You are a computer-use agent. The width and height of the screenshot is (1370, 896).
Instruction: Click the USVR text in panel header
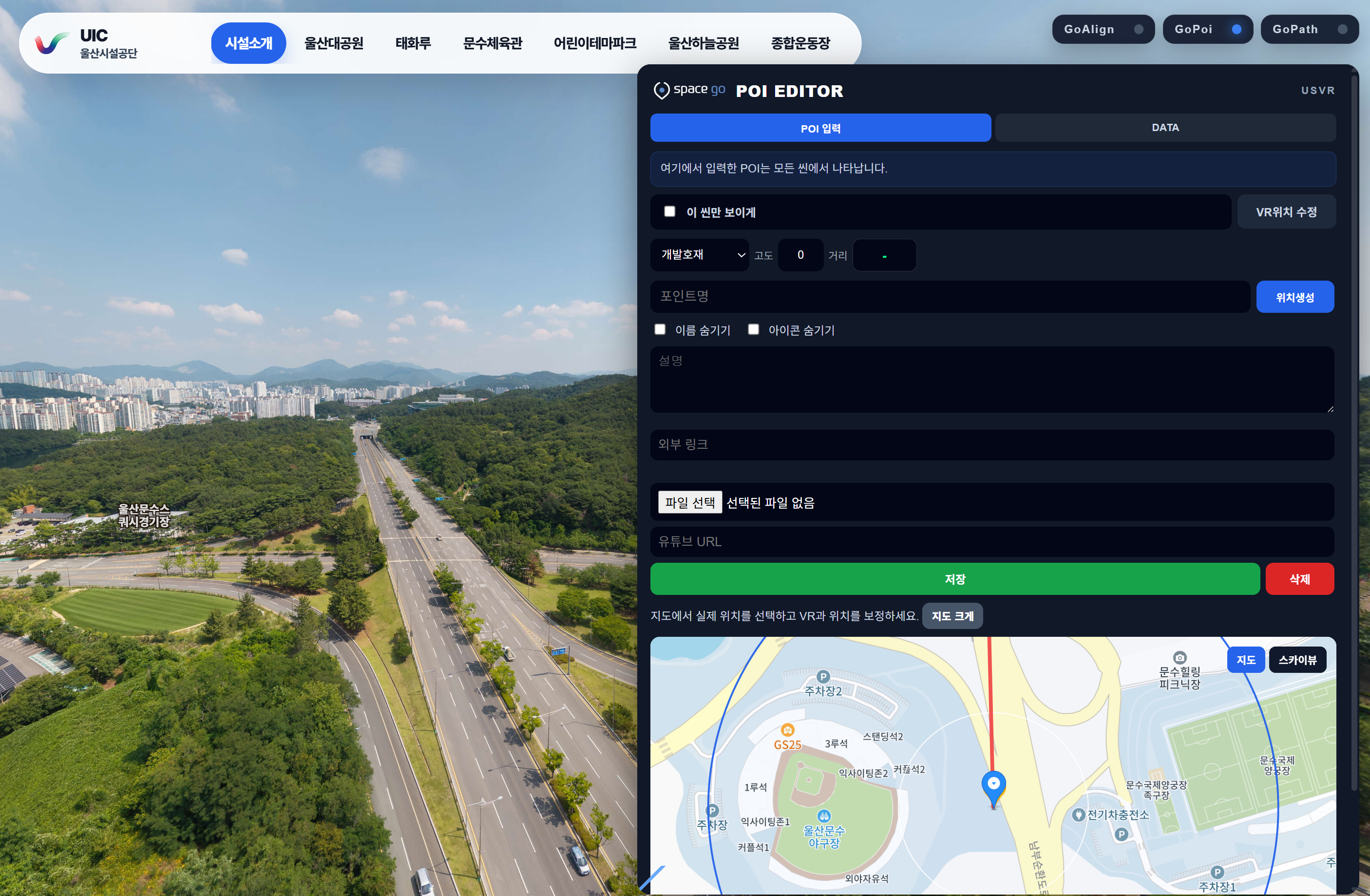click(x=1317, y=91)
